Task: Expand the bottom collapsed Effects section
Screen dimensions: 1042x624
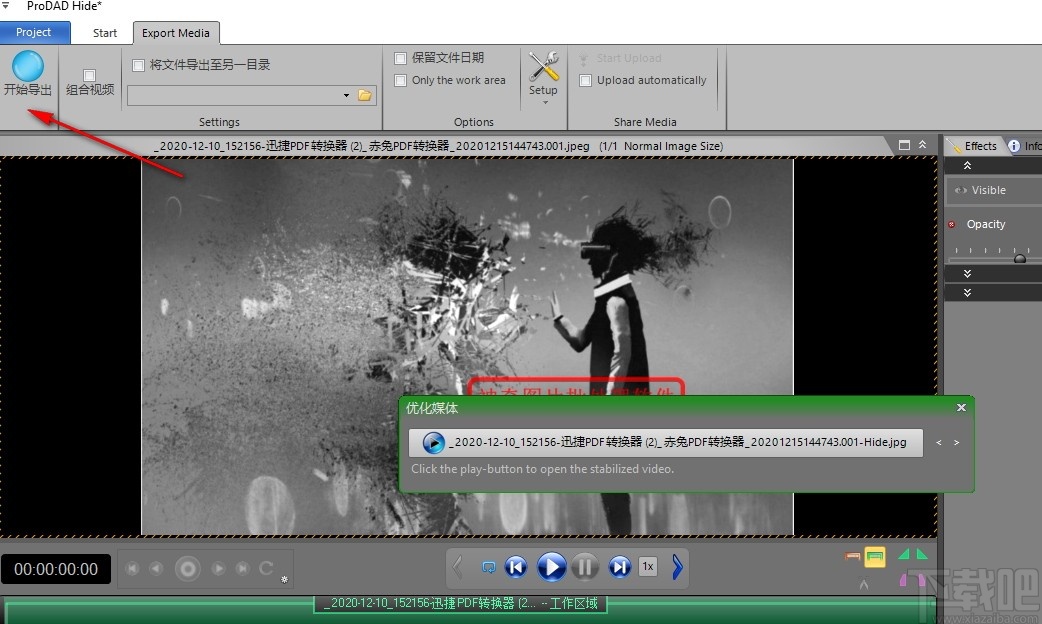Action: tap(968, 292)
